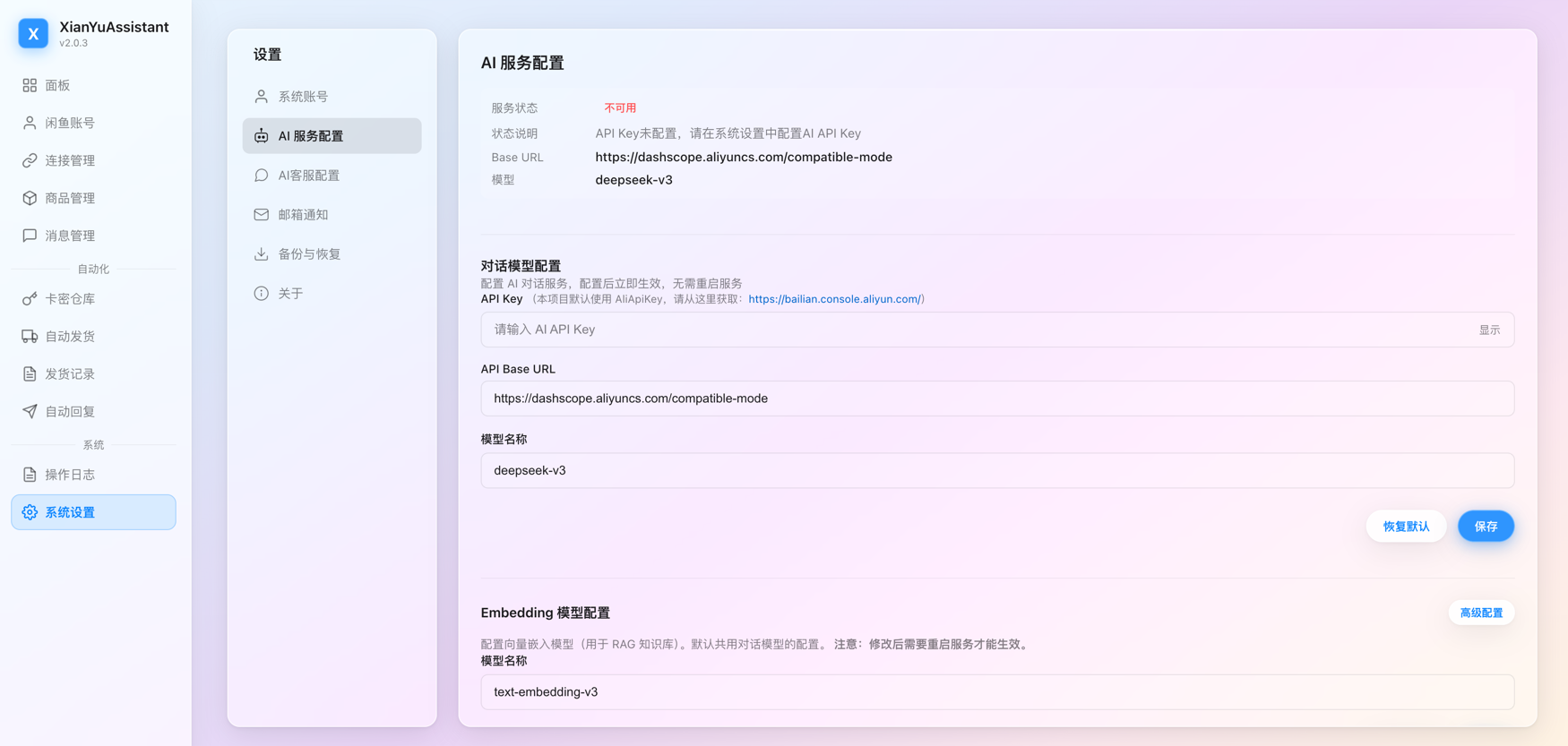Viewport: 1568px width, 746px height.
Task: Click the 备份与恢复 download icon
Action: pos(261,253)
